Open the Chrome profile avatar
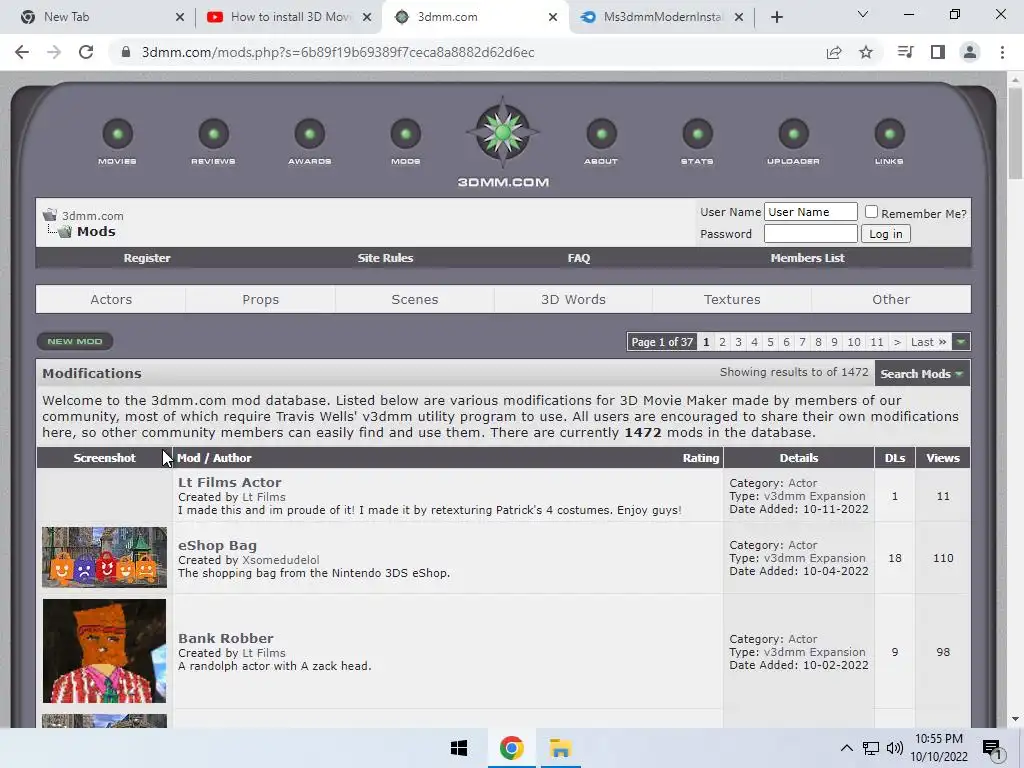This screenshot has height=768, width=1024. coord(970,52)
